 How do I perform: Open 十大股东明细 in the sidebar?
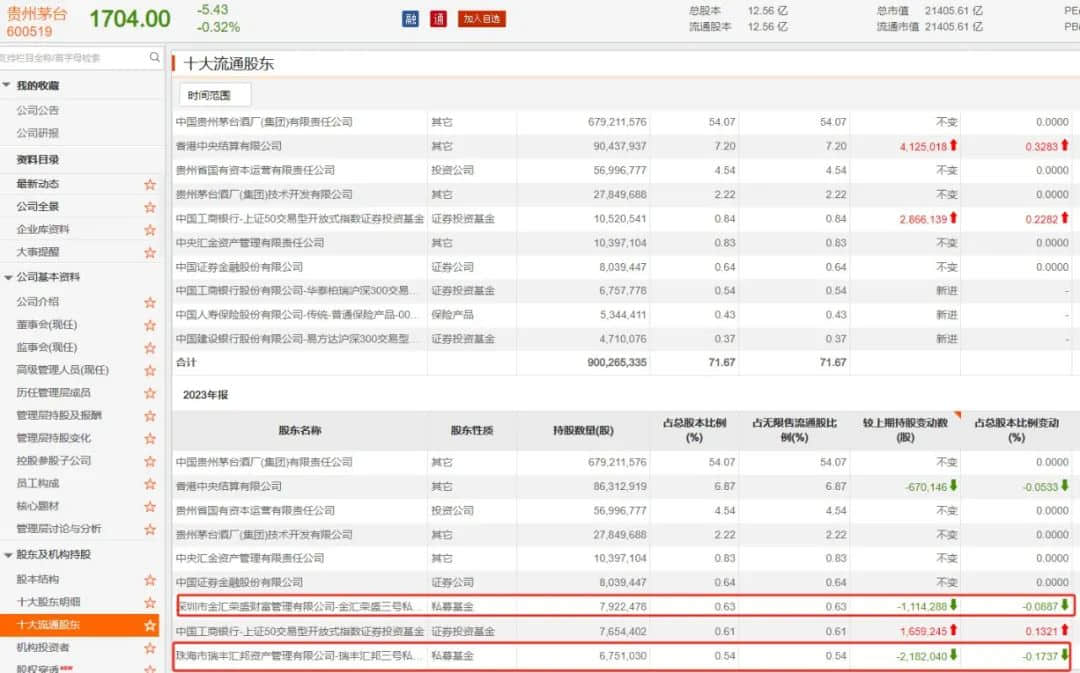(48, 602)
